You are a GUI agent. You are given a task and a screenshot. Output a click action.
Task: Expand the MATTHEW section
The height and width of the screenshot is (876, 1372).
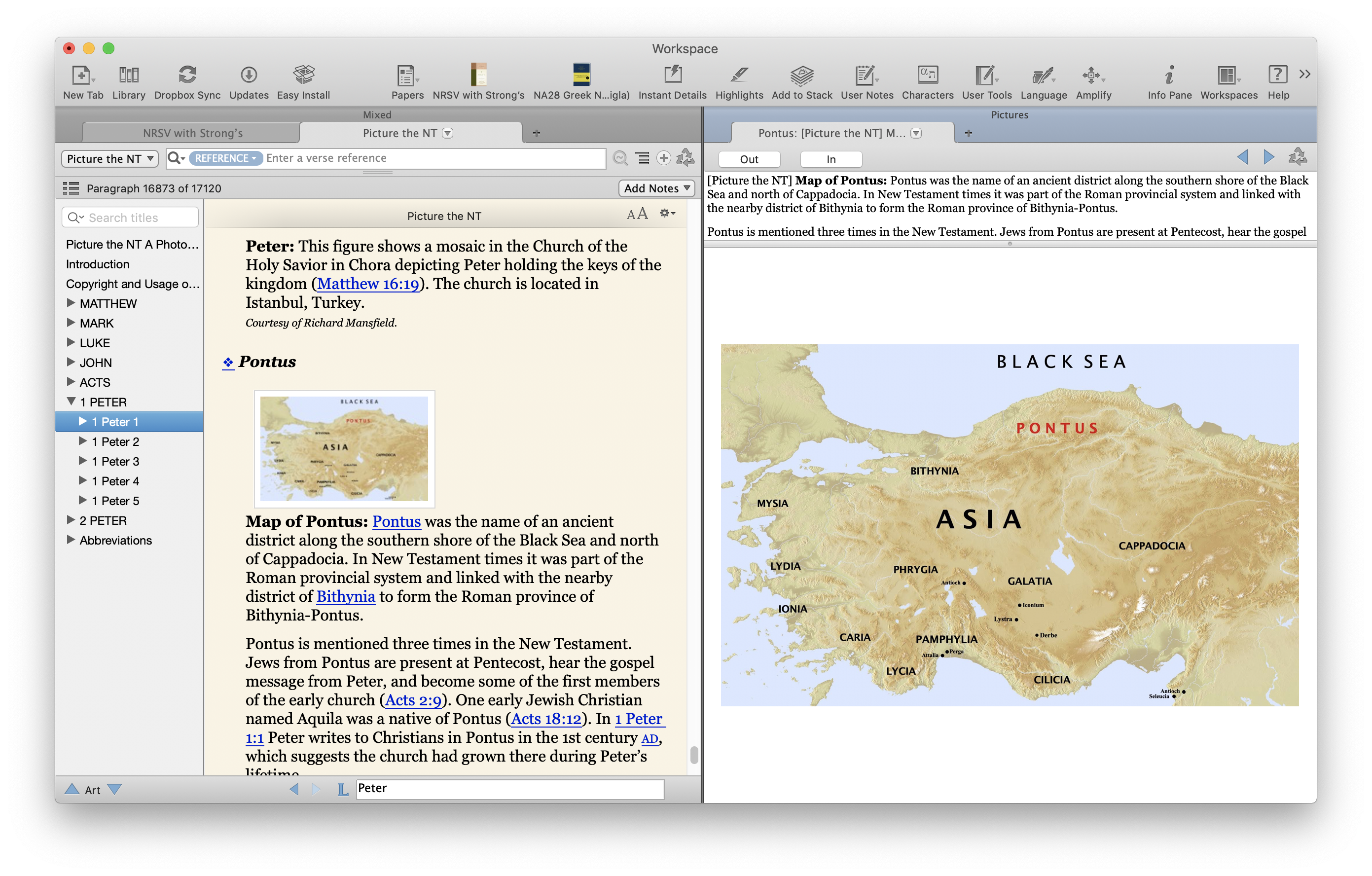coord(71,303)
